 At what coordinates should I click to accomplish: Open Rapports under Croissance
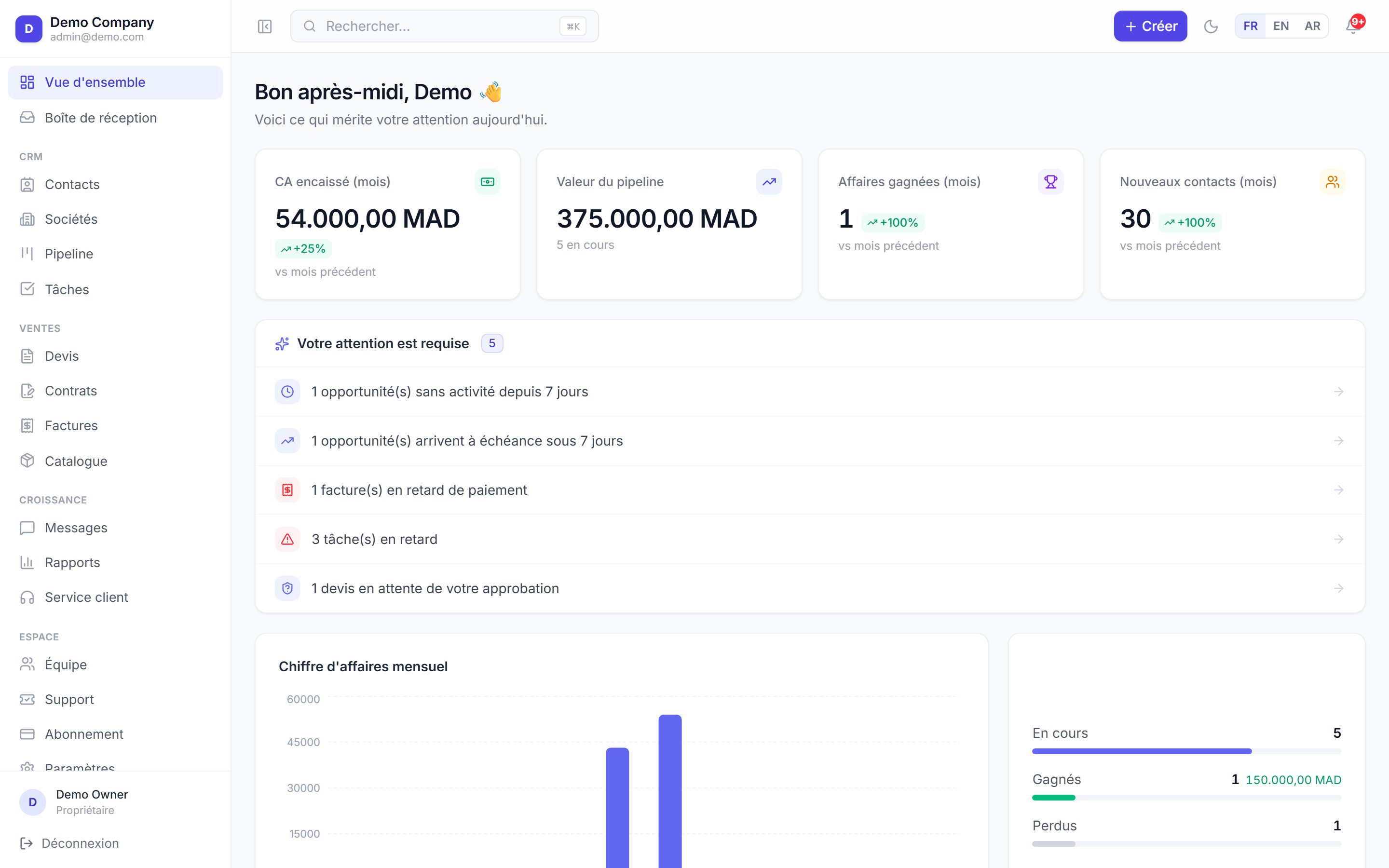pyautogui.click(x=115, y=563)
